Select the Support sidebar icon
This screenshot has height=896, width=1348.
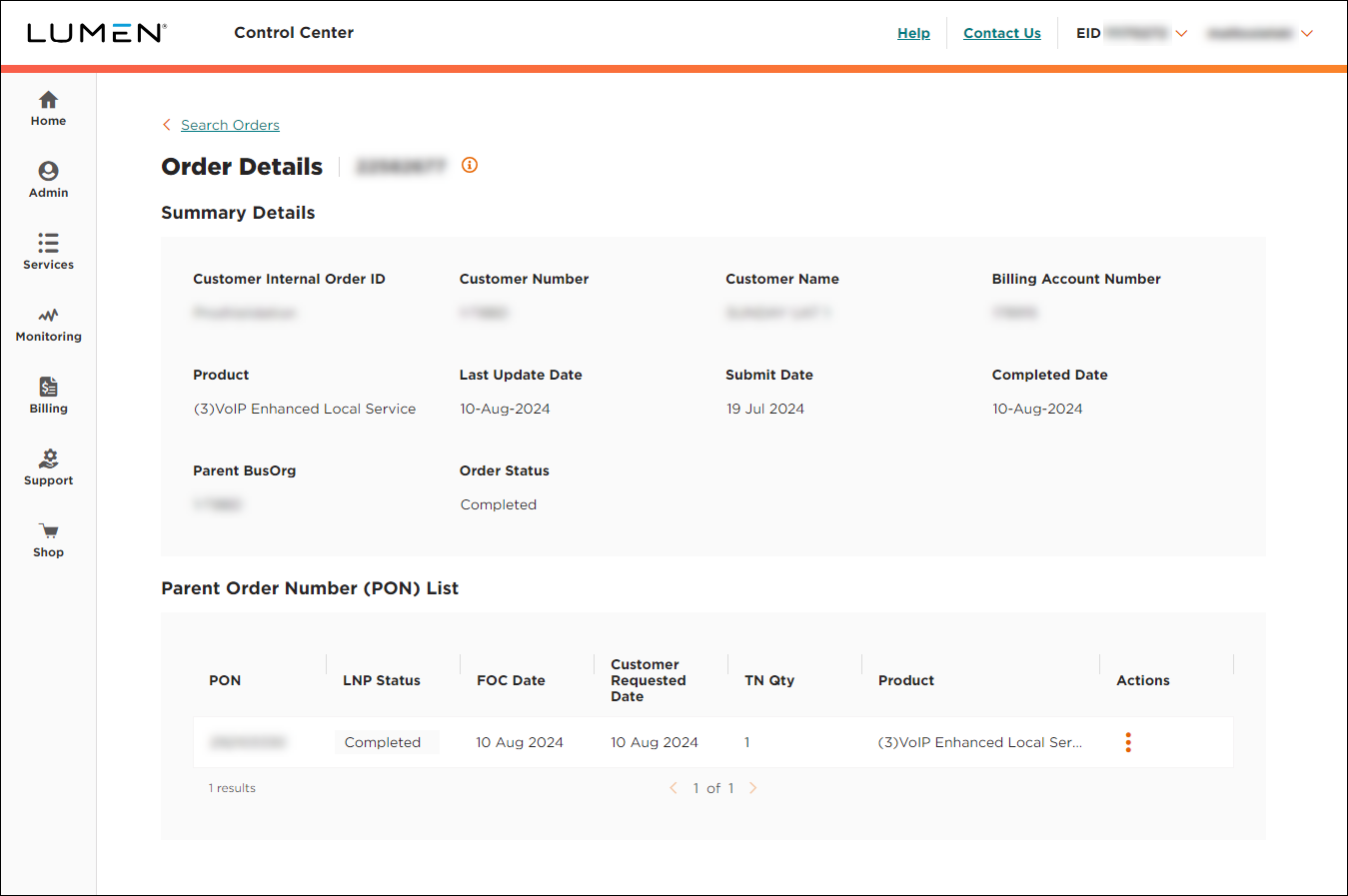pyautogui.click(x=48, y=465)
